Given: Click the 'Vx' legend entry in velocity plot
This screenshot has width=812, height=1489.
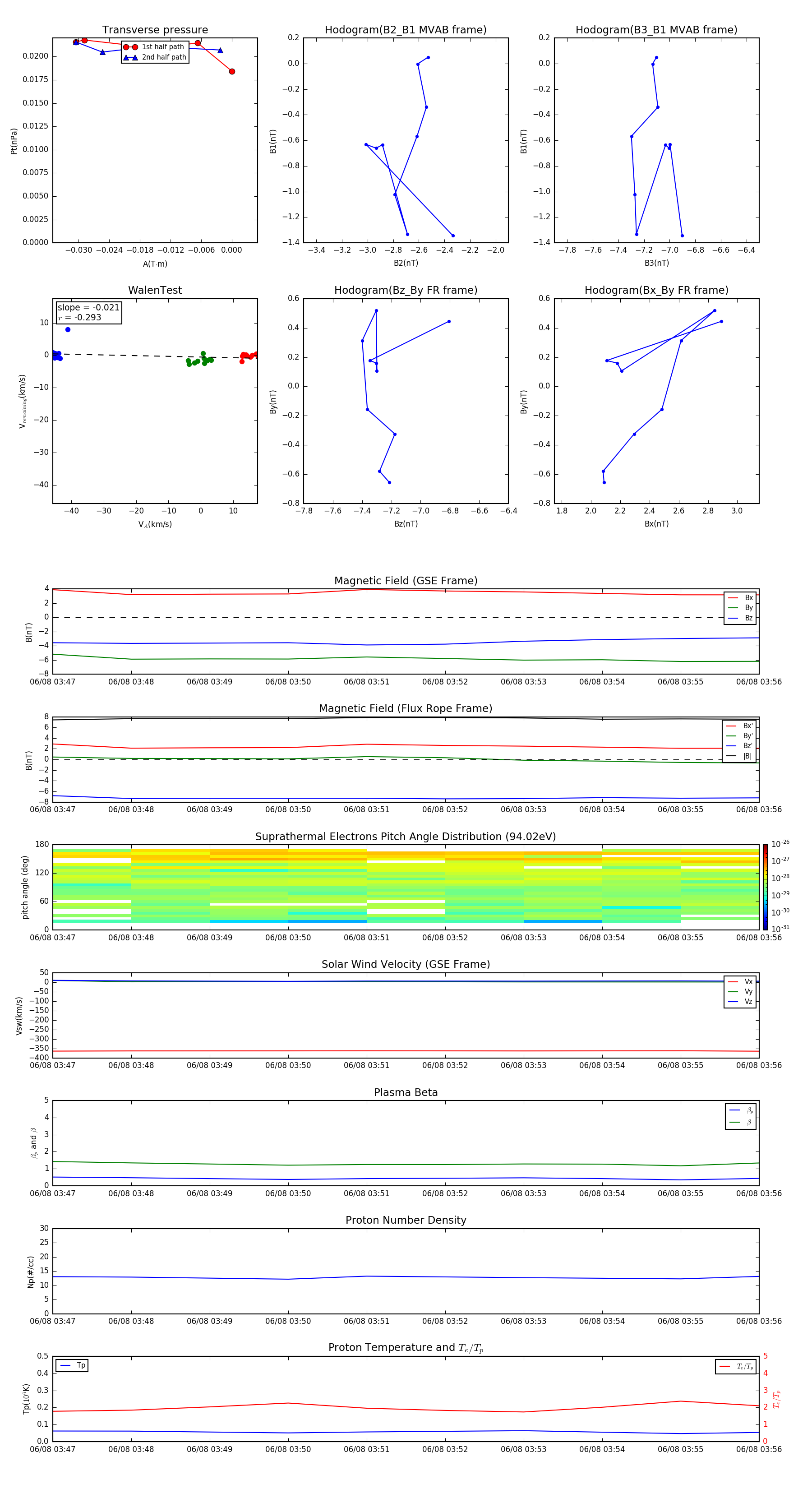Looking at the screenshot, I should [740, 982].
